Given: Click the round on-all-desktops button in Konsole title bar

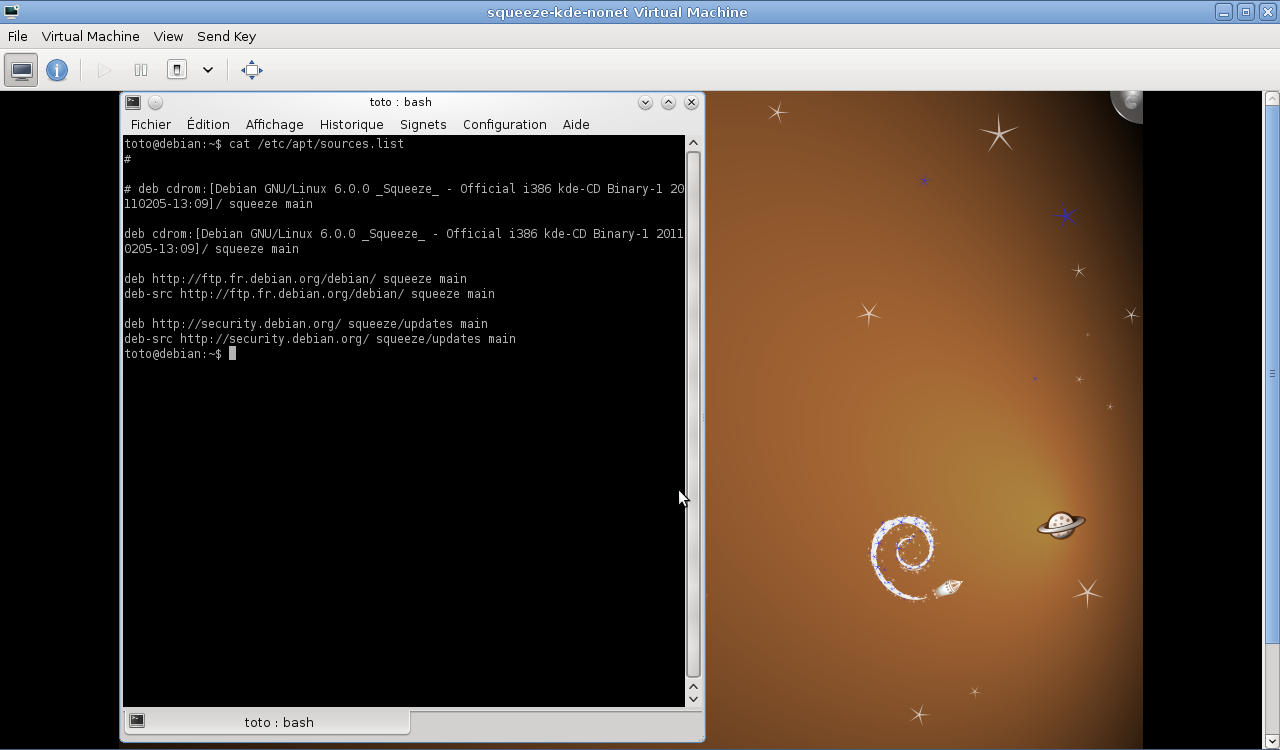Looking at the screenshot, I should (155, 102).
